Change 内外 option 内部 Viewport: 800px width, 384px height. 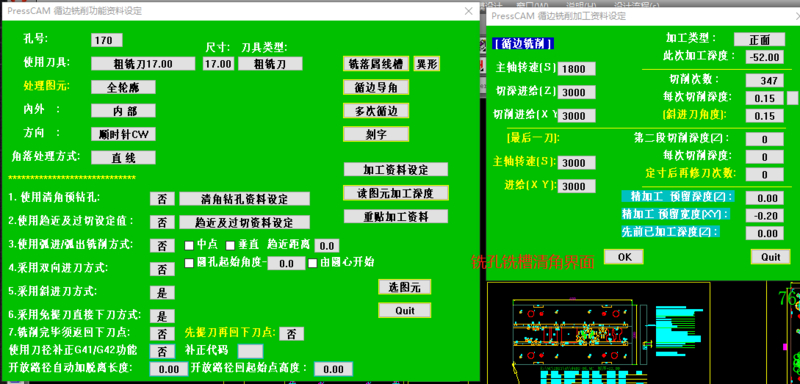(x=123, y=111)
